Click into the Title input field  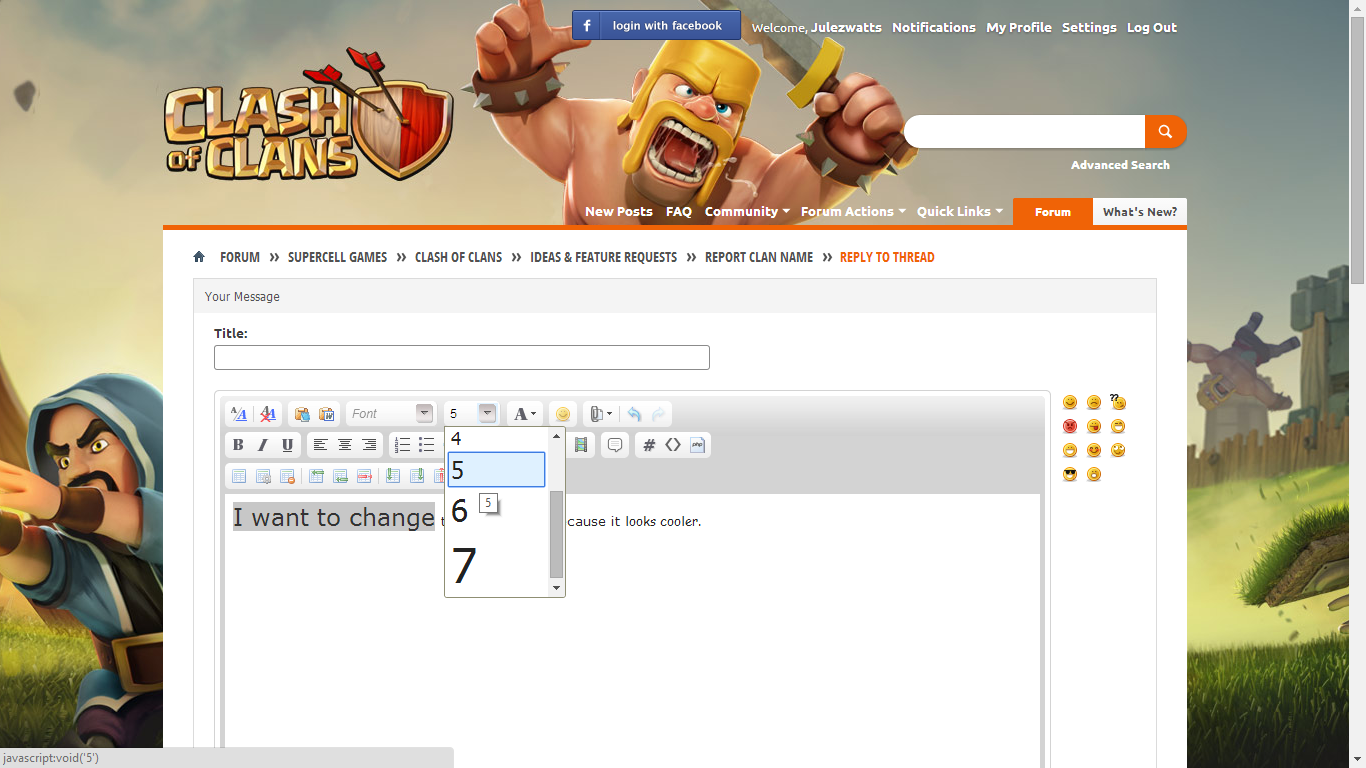point(462,357)
